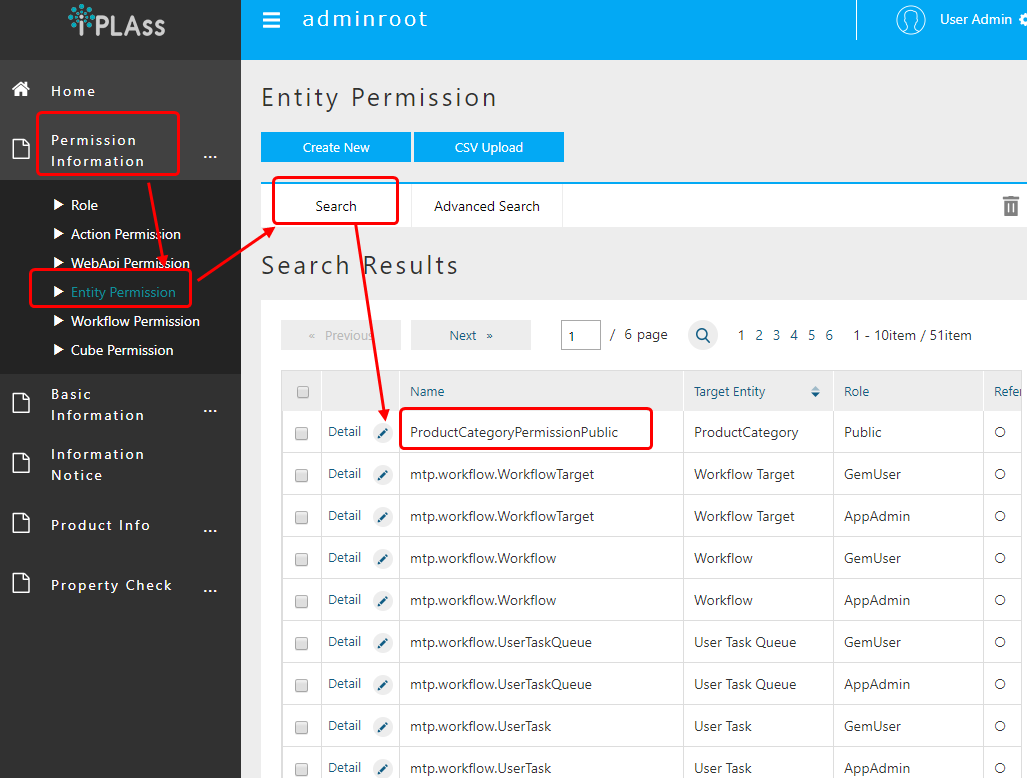Expand Product Info ellipsis menu
This screenshot has height=778, width=1027.
click(x=210, y=530)
